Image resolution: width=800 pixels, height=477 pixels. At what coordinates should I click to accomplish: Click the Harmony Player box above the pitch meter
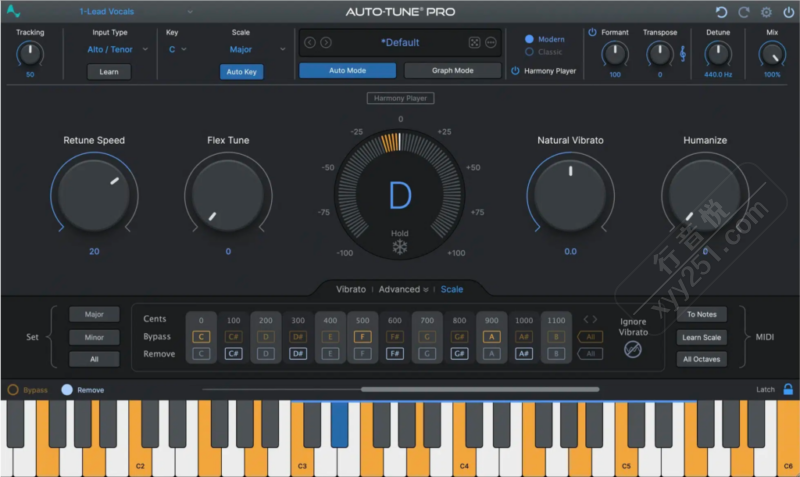click(401, 98)
